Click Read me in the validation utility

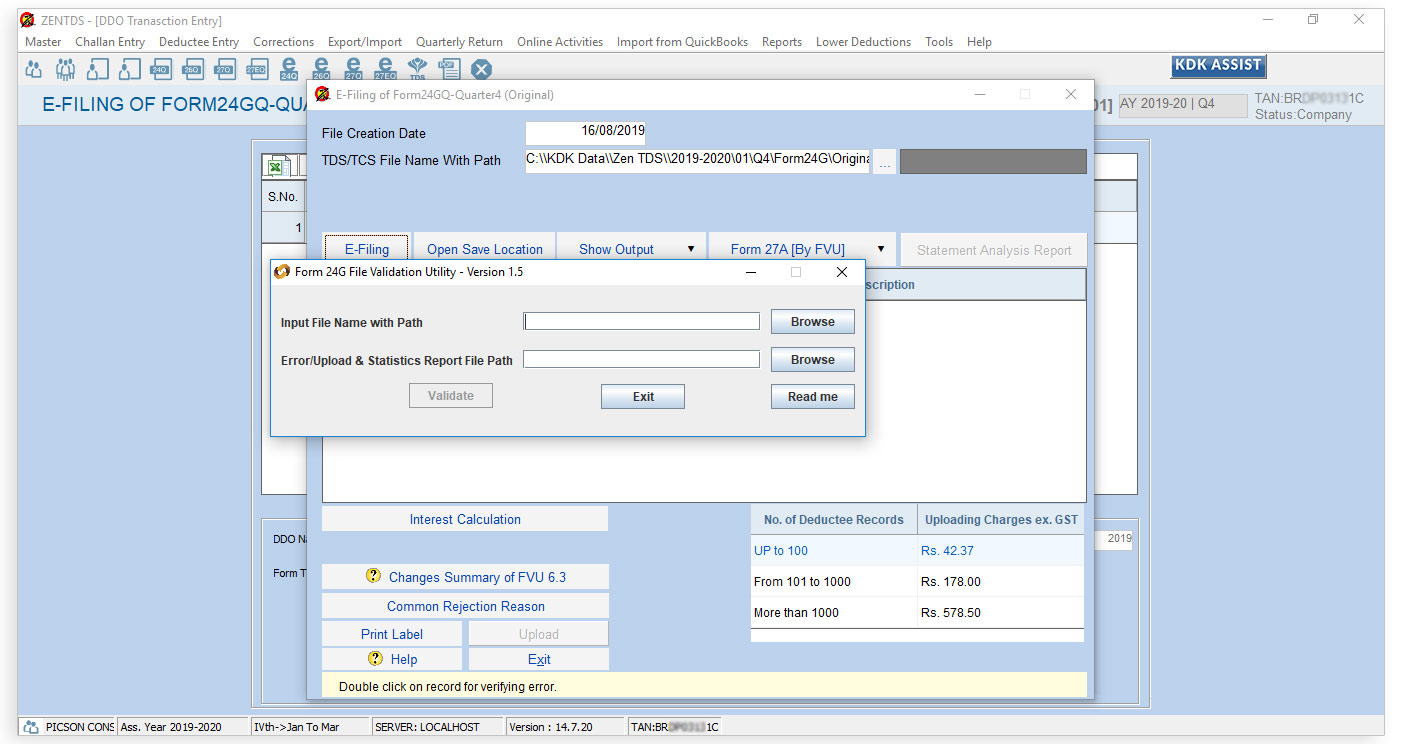point(813,397)
